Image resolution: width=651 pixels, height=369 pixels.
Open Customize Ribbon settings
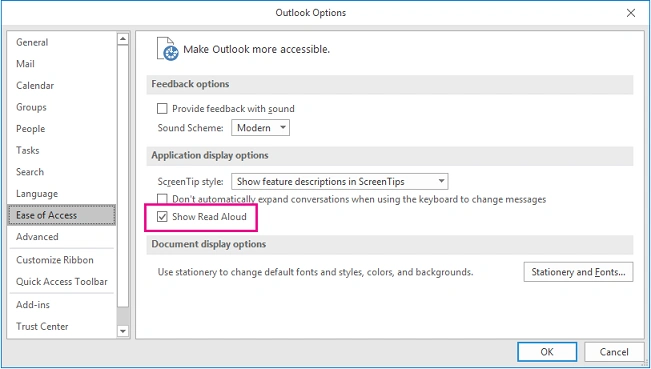(x=55, y=260)
